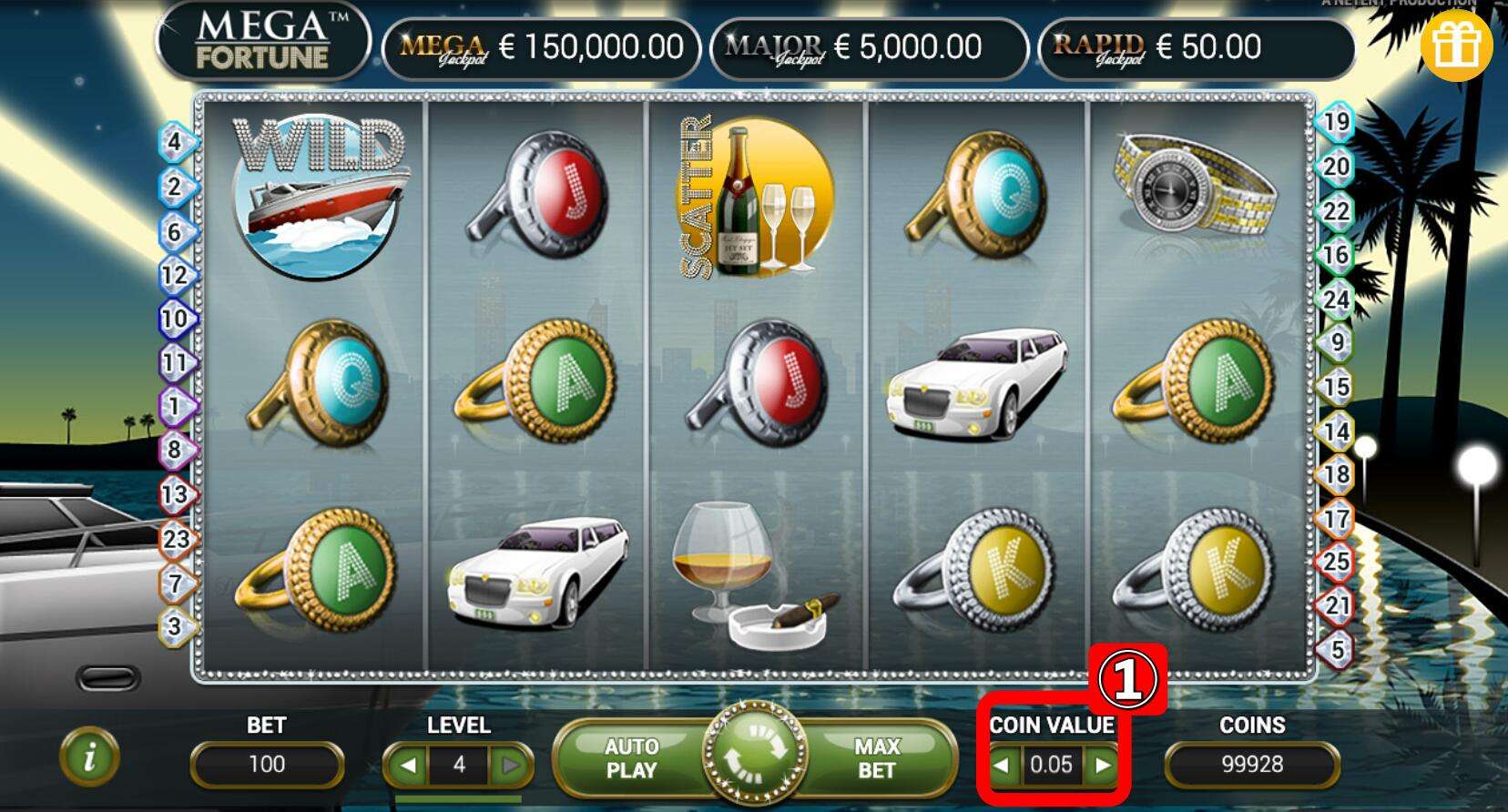Screen dimensions: 1508x812
Task: Lower coin value with the left arrow
Action: tap(1001, 766)
